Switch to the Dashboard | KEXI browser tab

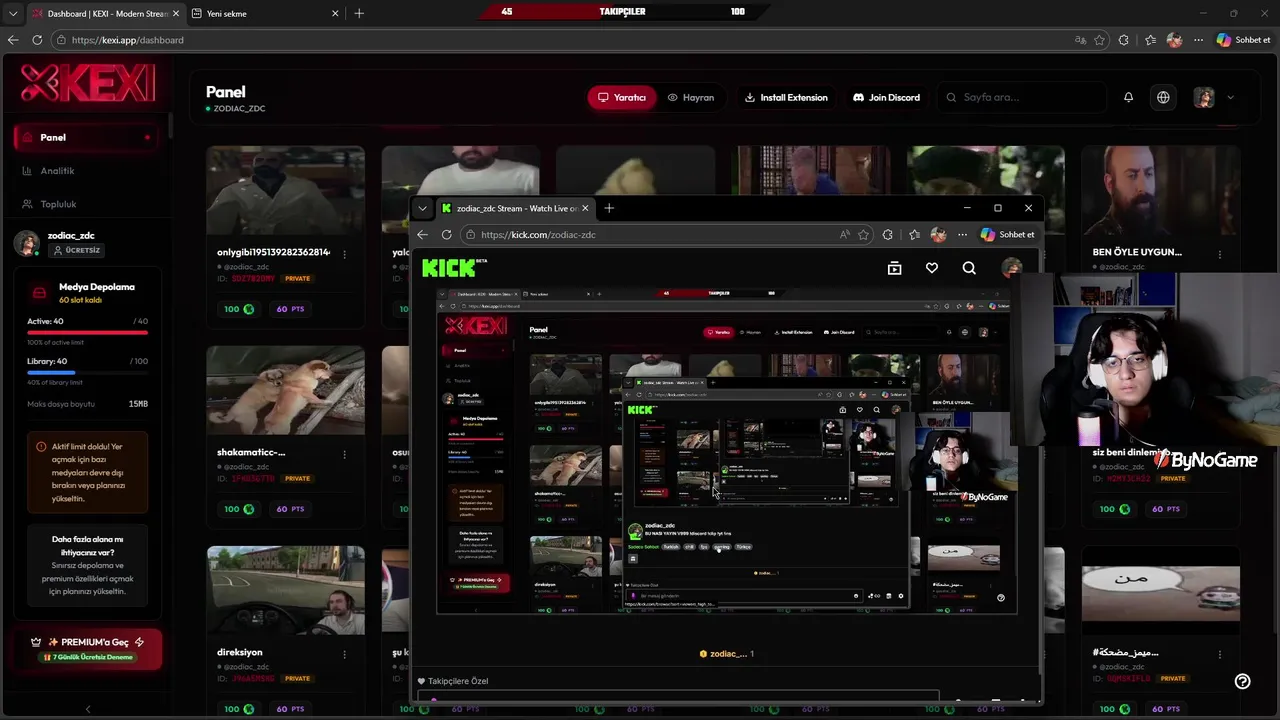(104, 13)
